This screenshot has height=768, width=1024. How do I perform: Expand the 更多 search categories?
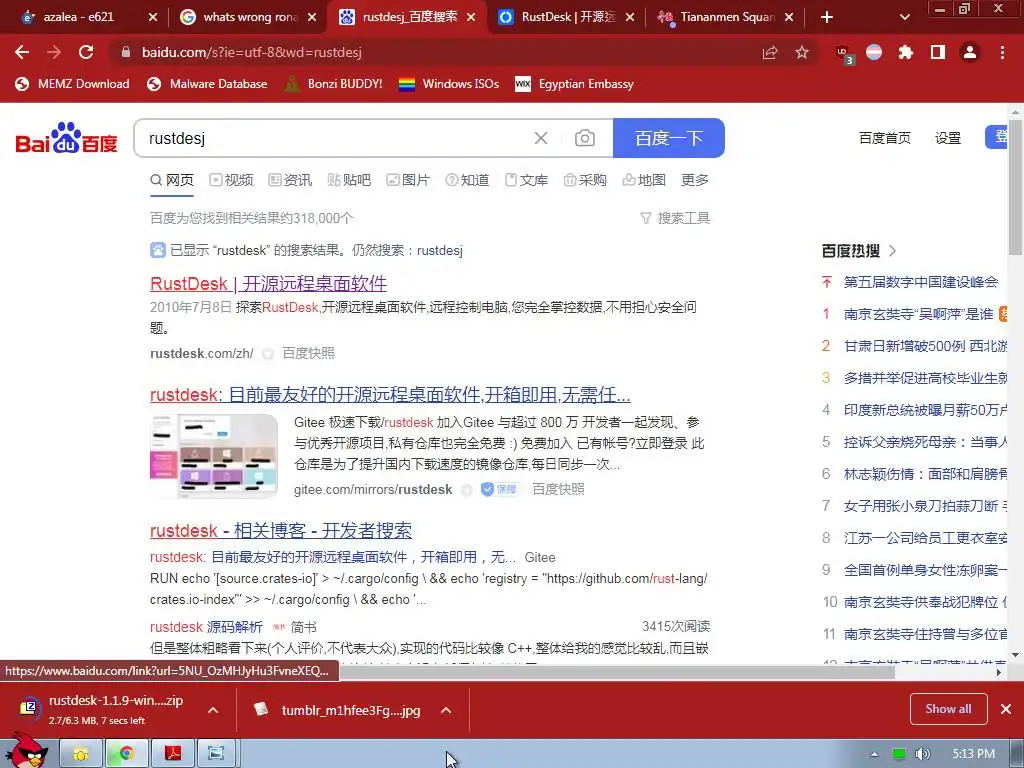pos(695,180)
